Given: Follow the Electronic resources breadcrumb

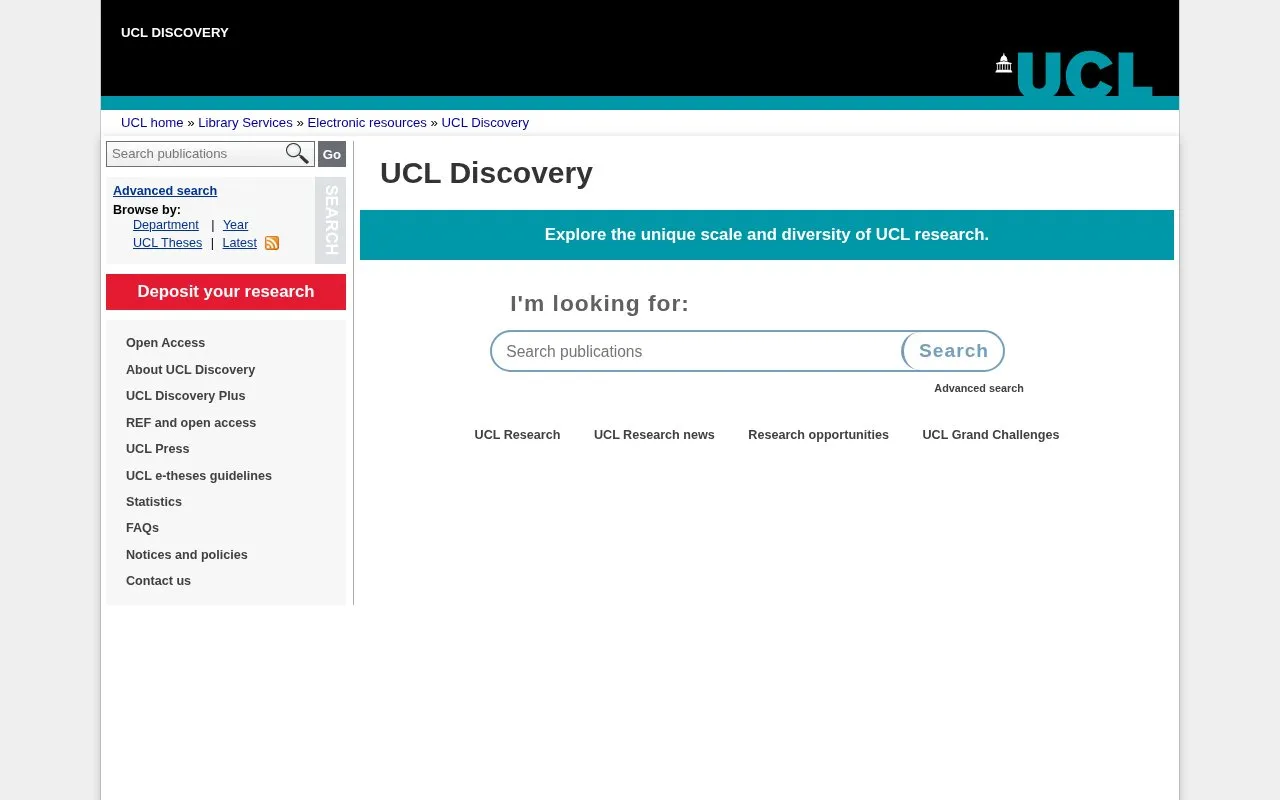Looking at the screenshot, I should point(367,123).
